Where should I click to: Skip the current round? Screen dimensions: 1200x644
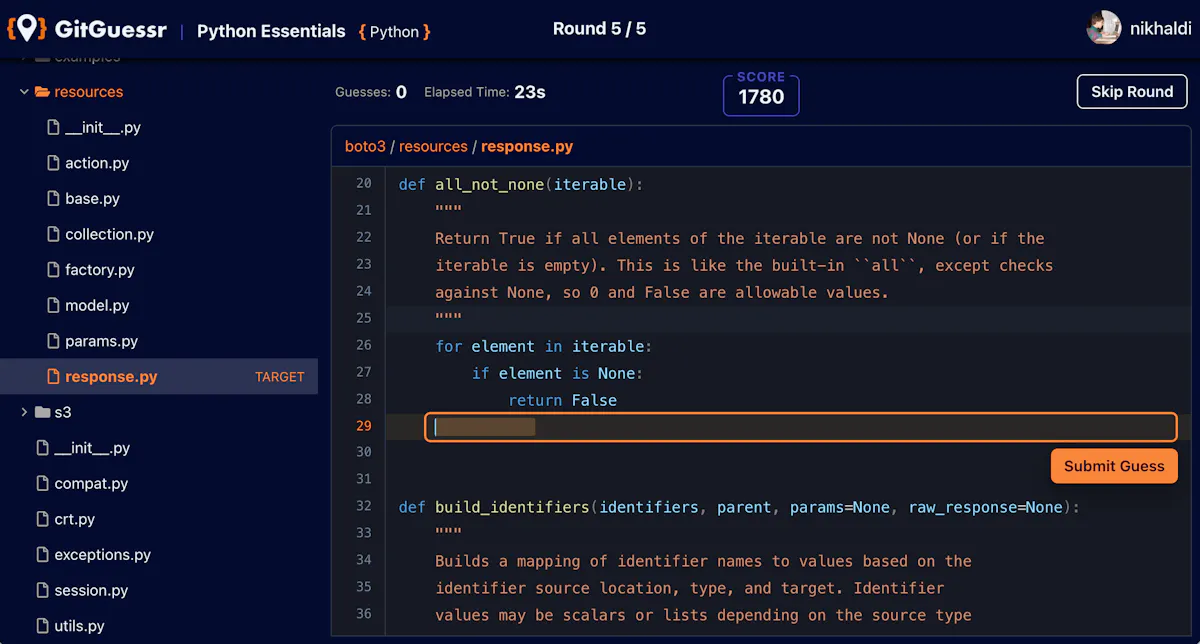1131,91
